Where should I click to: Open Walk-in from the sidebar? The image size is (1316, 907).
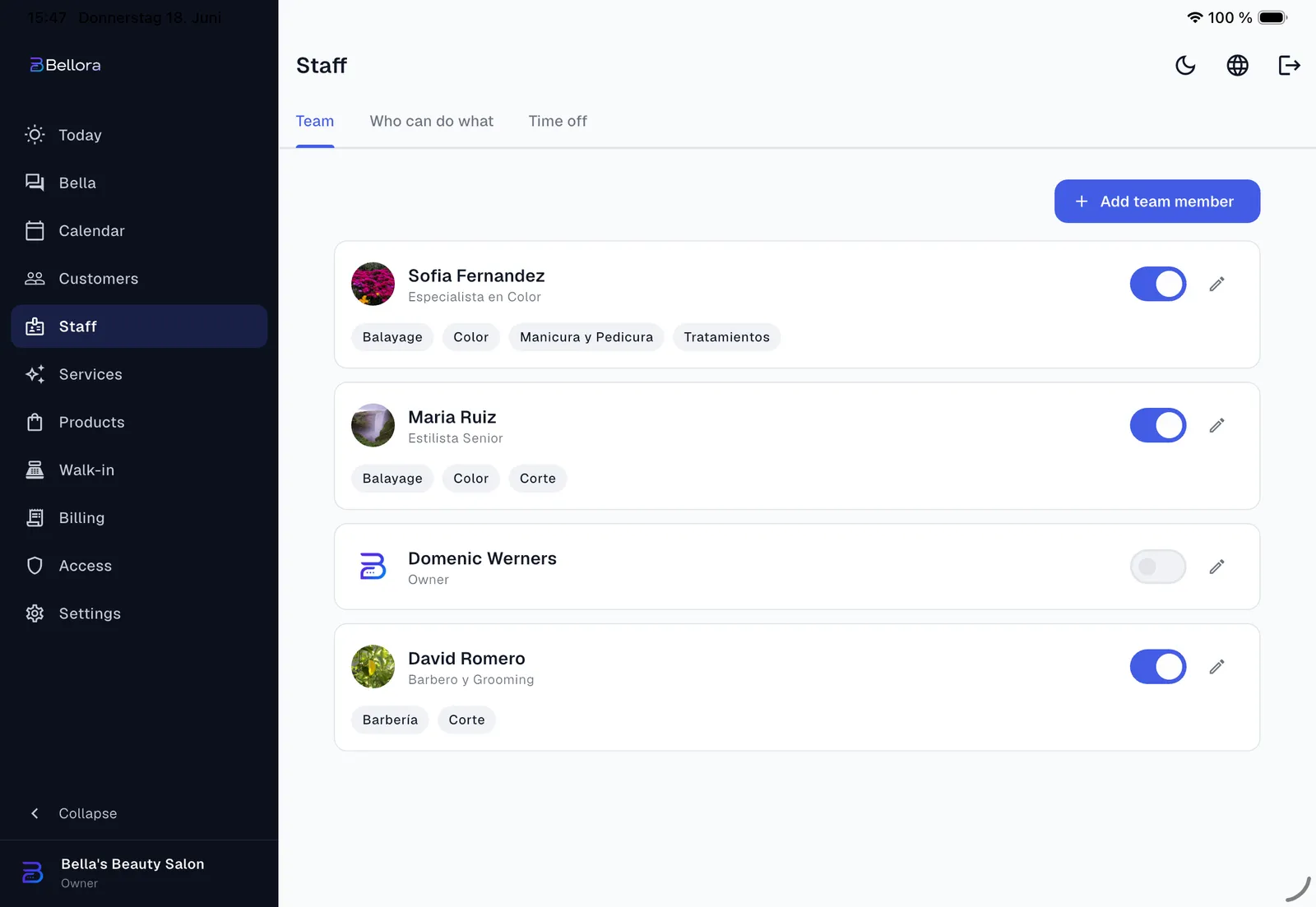click(x=139, y=470)
